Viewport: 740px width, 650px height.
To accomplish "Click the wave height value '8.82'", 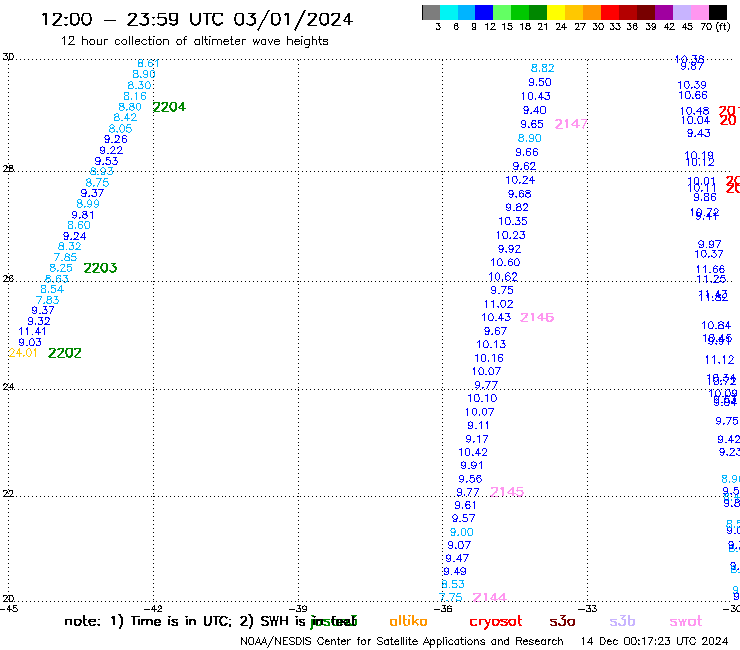I will point(542,68).
